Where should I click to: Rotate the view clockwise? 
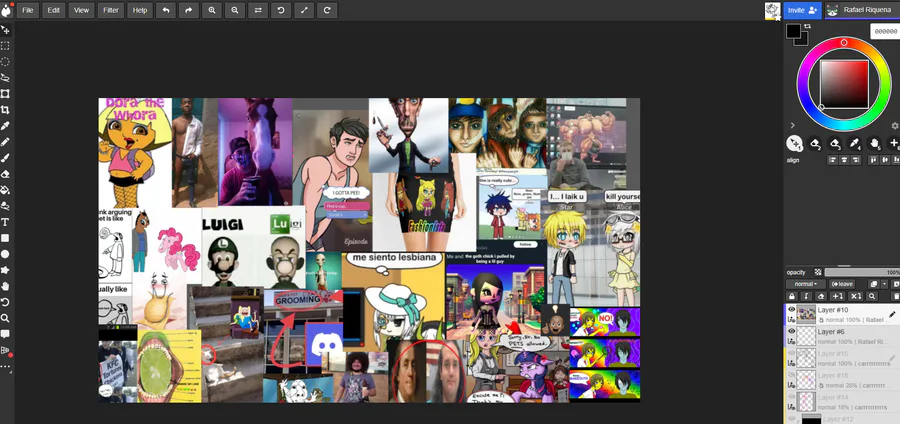(327, 10)
